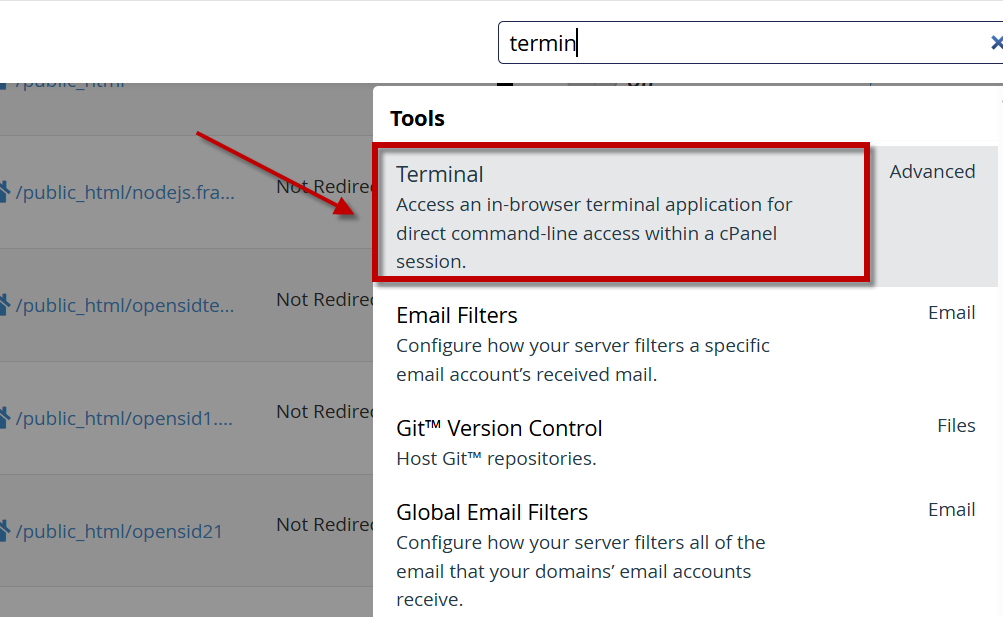Image resolution: width=1003 pixels, height=617 pixels.
Task: Open the Email Filters search result
Action: click(457, 316)
